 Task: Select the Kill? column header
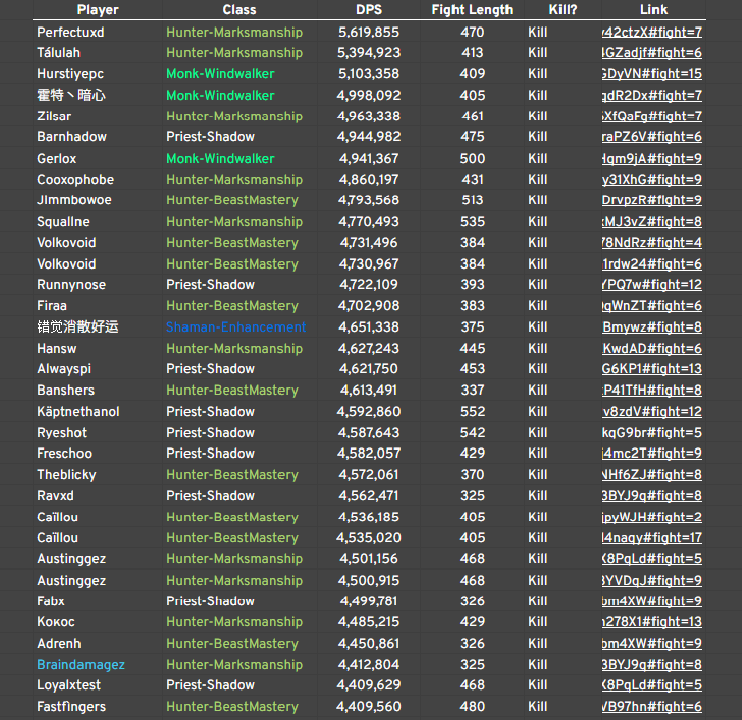(563, 9)
